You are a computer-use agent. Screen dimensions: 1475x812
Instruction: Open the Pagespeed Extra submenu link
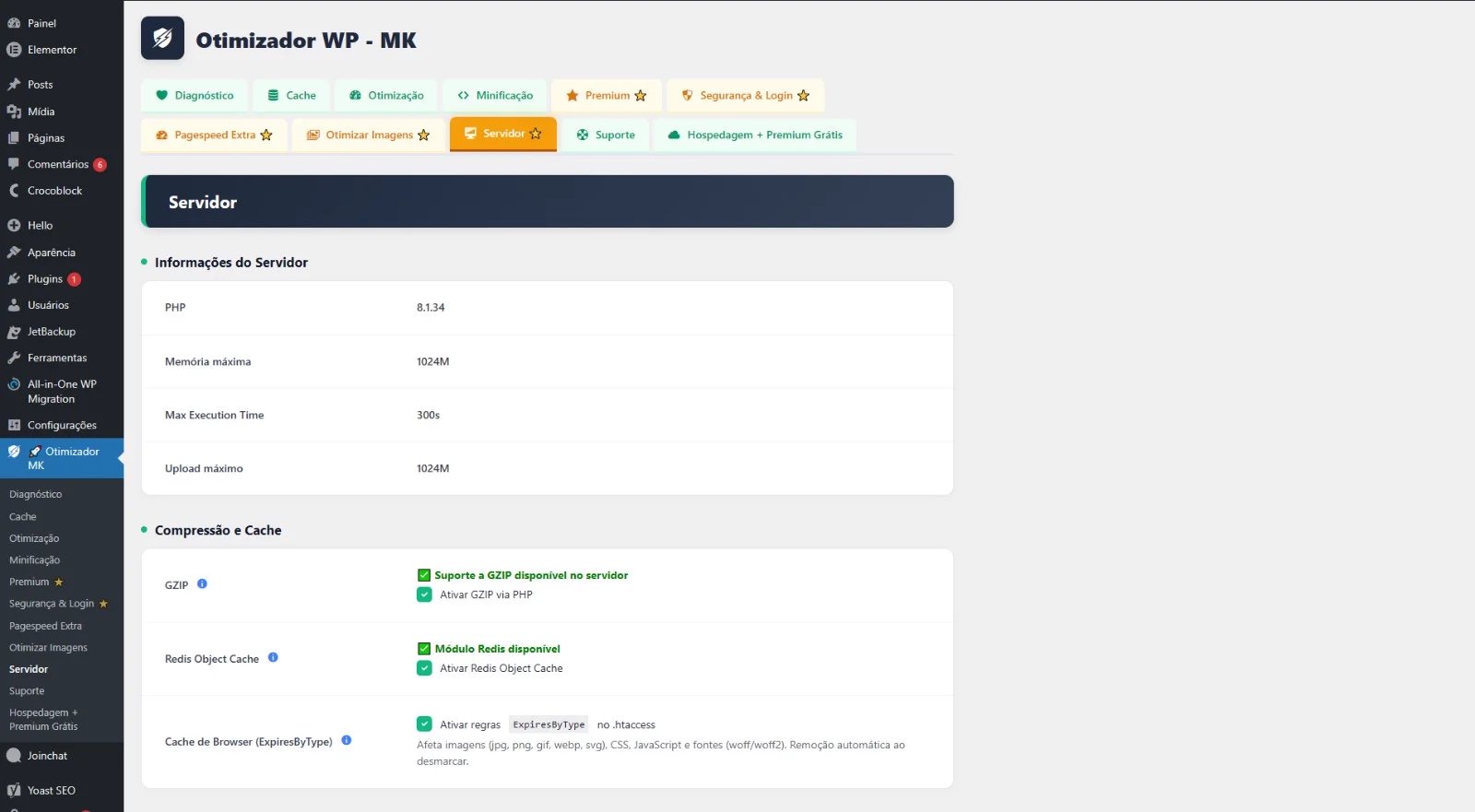[x=45, y=626]
